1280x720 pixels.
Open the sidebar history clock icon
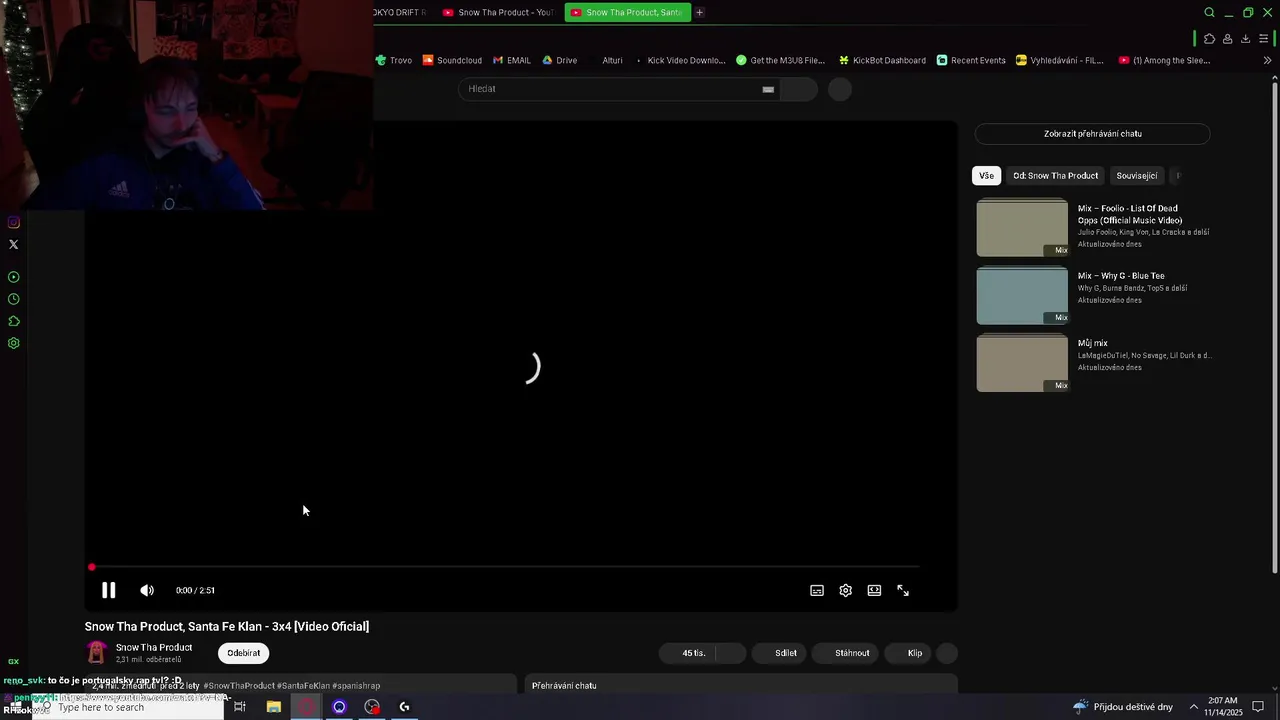(x=13, y=299)
